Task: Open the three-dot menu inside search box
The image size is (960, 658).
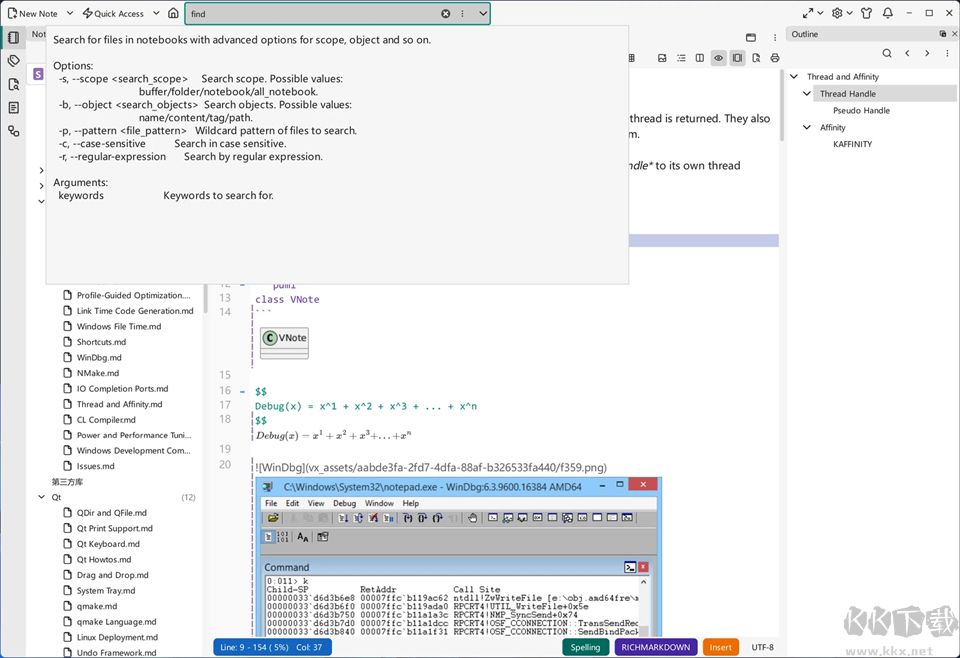Action: [x=462, y=13]
